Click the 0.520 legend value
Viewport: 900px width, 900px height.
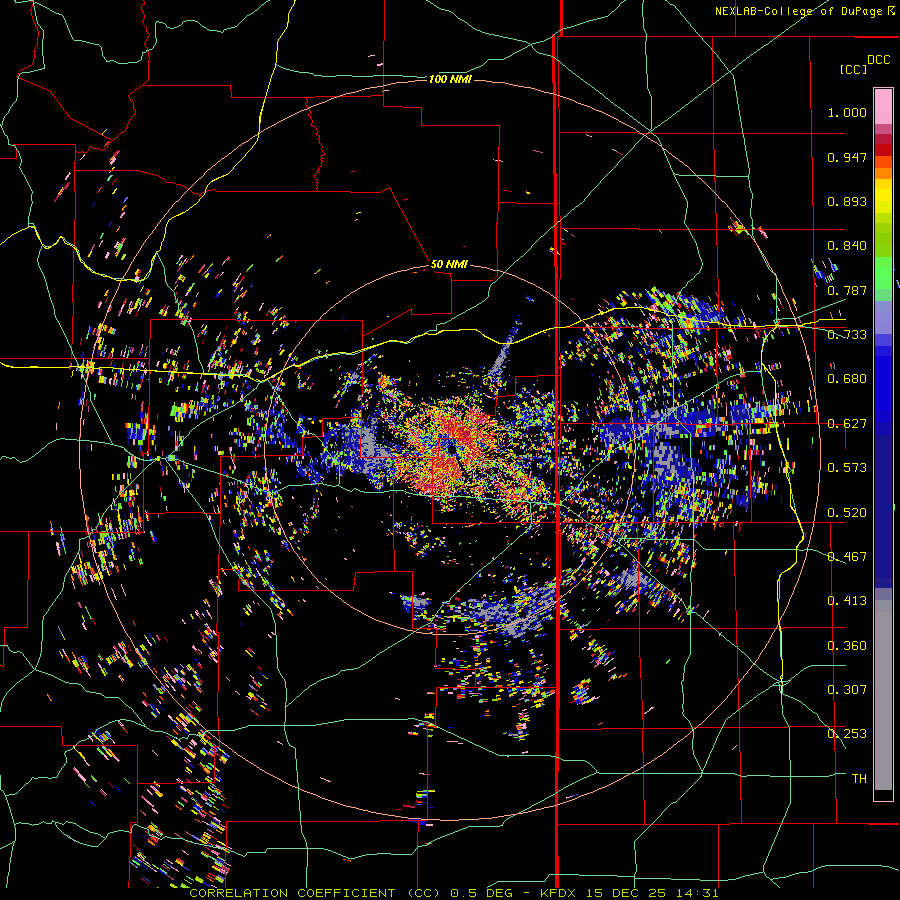(x=847, y=513)
